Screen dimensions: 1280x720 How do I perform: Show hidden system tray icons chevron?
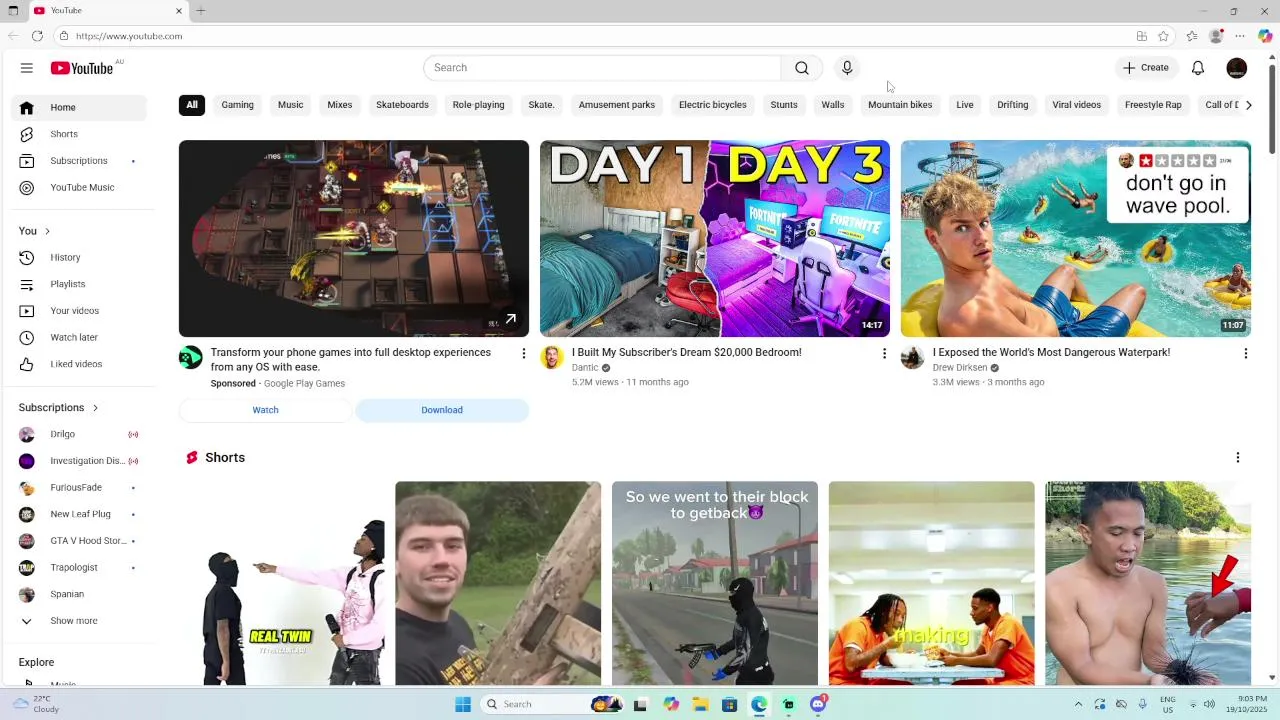click(1078, 704)
